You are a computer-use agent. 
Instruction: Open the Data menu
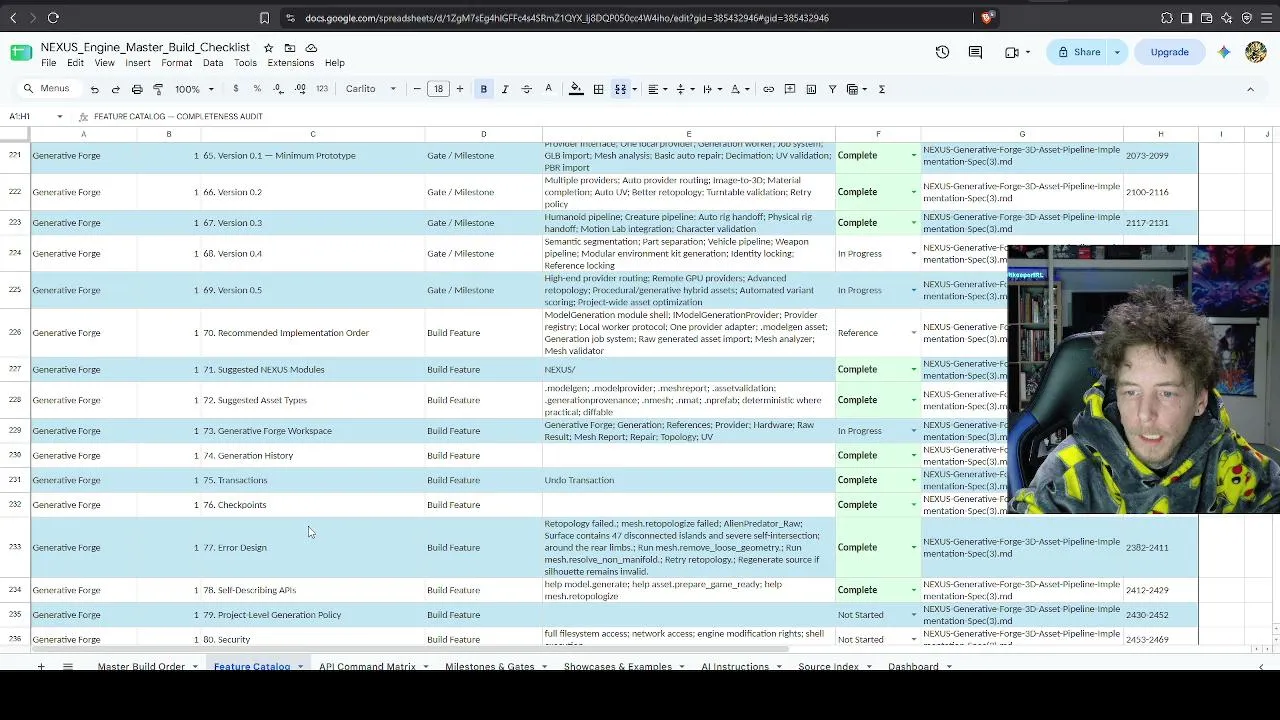[x=213, y=63]
